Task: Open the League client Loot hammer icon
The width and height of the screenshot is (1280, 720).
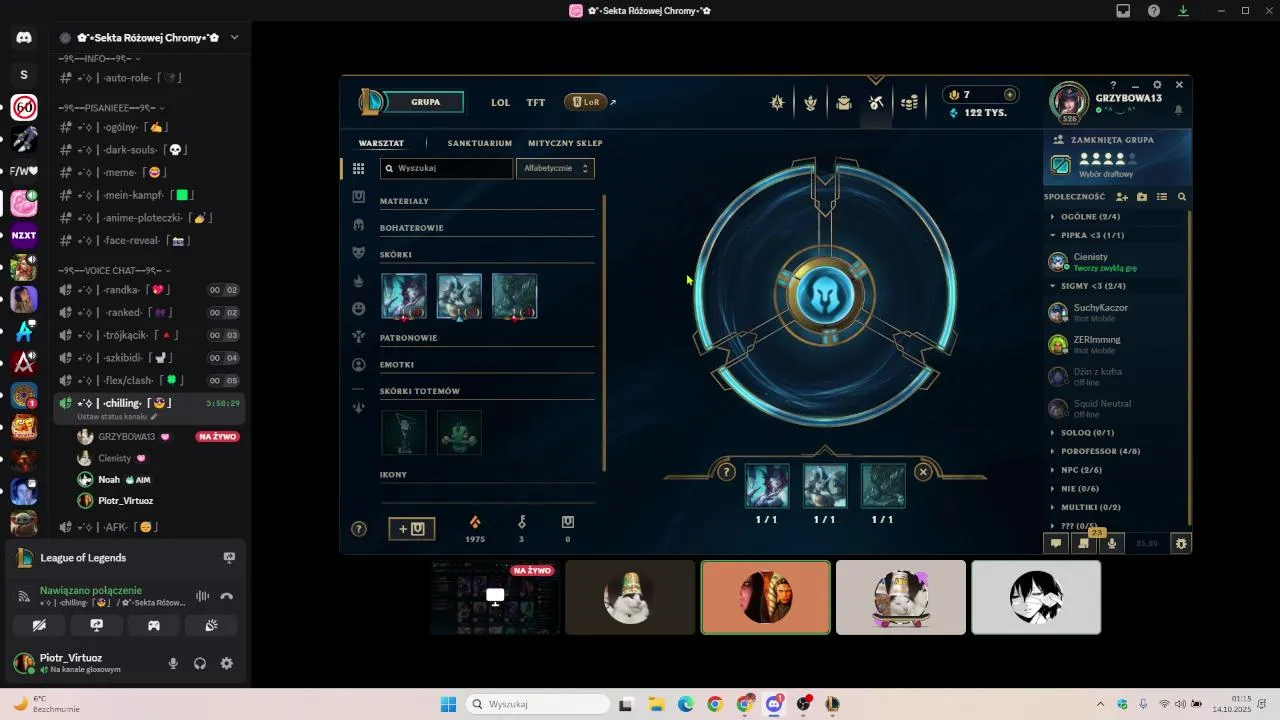Action: (x=876, y=102)
